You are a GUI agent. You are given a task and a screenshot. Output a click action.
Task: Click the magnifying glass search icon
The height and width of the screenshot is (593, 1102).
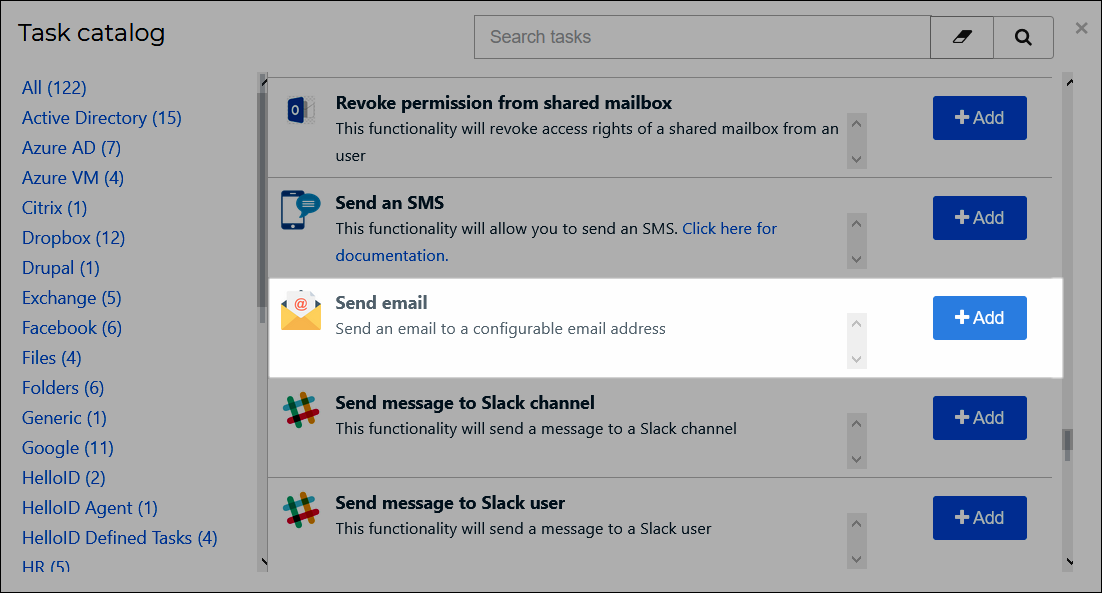[1023, 37]
